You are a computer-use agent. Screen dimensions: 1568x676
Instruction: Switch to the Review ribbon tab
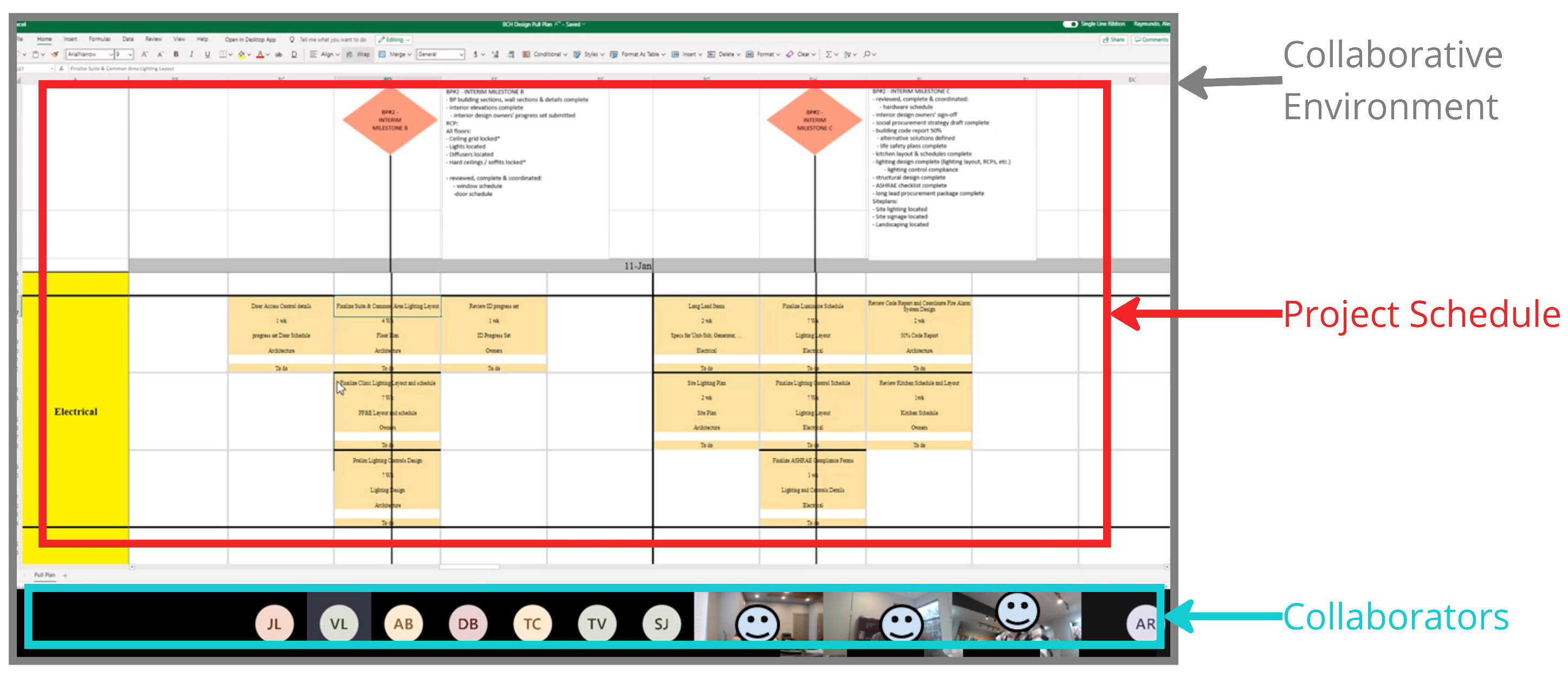click(153, 39)
